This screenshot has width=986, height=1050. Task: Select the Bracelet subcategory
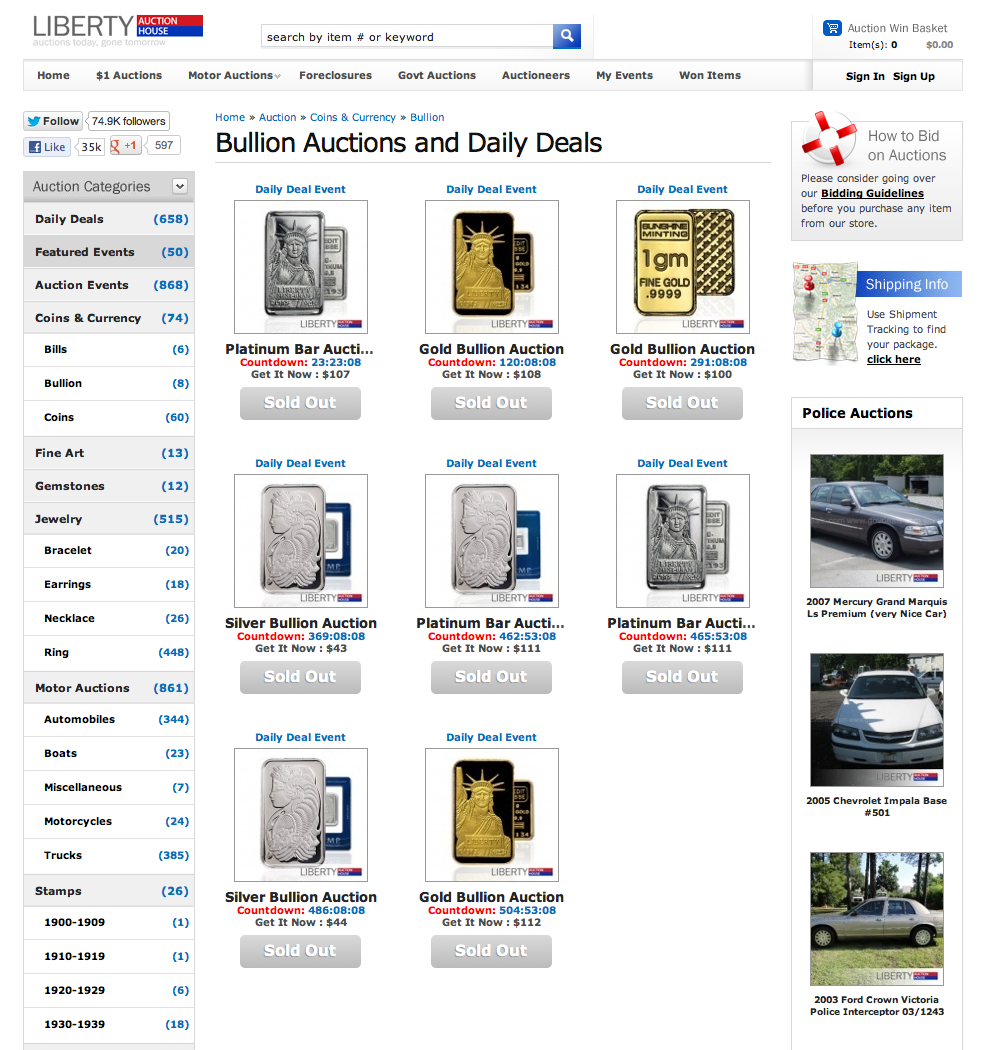[x=109, y=550]
